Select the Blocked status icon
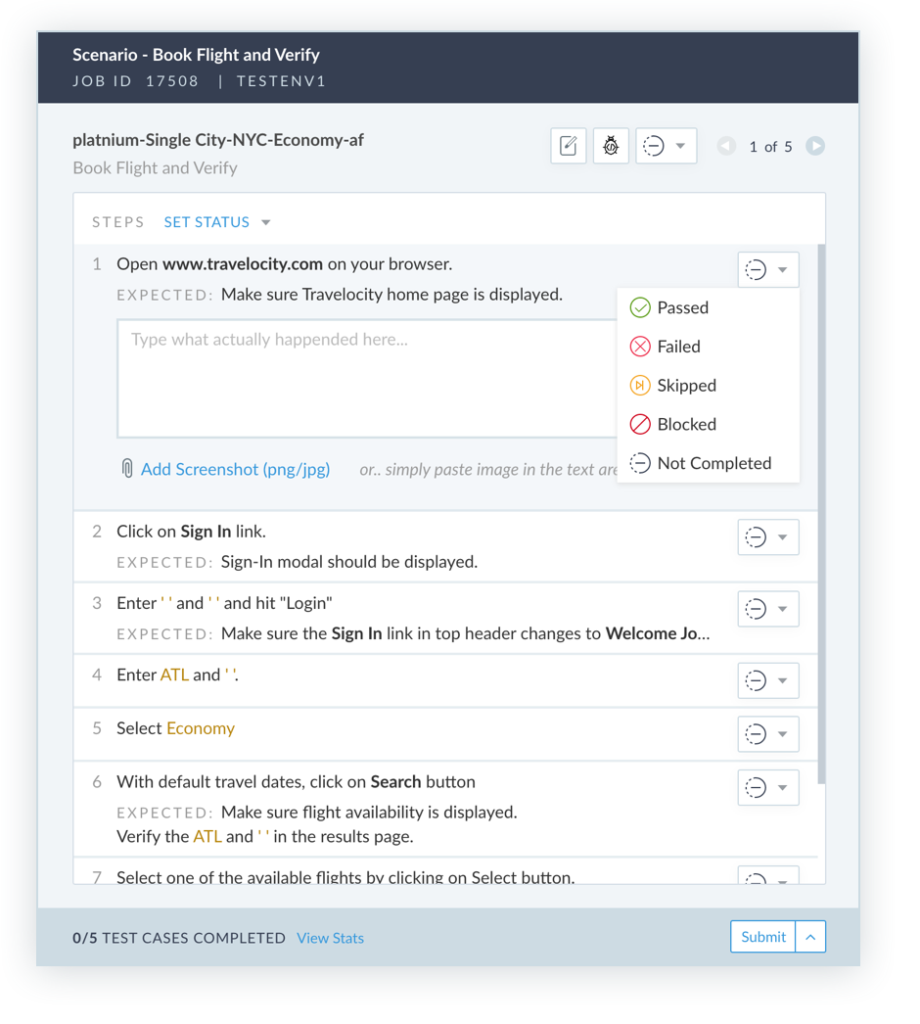920x1024 pixels. point(641,424)
